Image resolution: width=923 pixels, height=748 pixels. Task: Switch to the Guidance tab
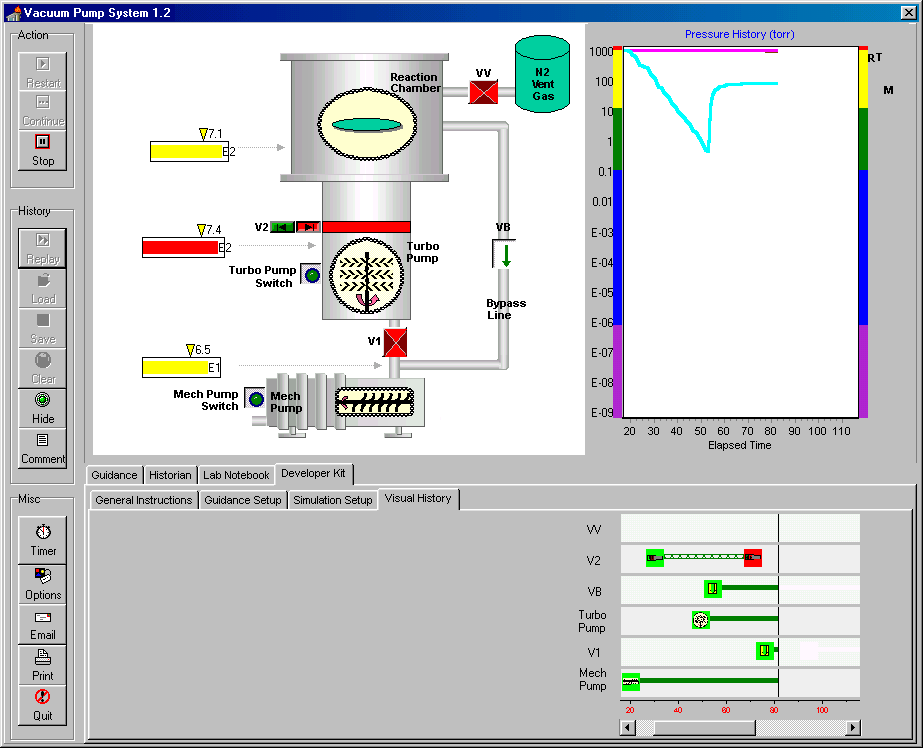pos(114,475)
